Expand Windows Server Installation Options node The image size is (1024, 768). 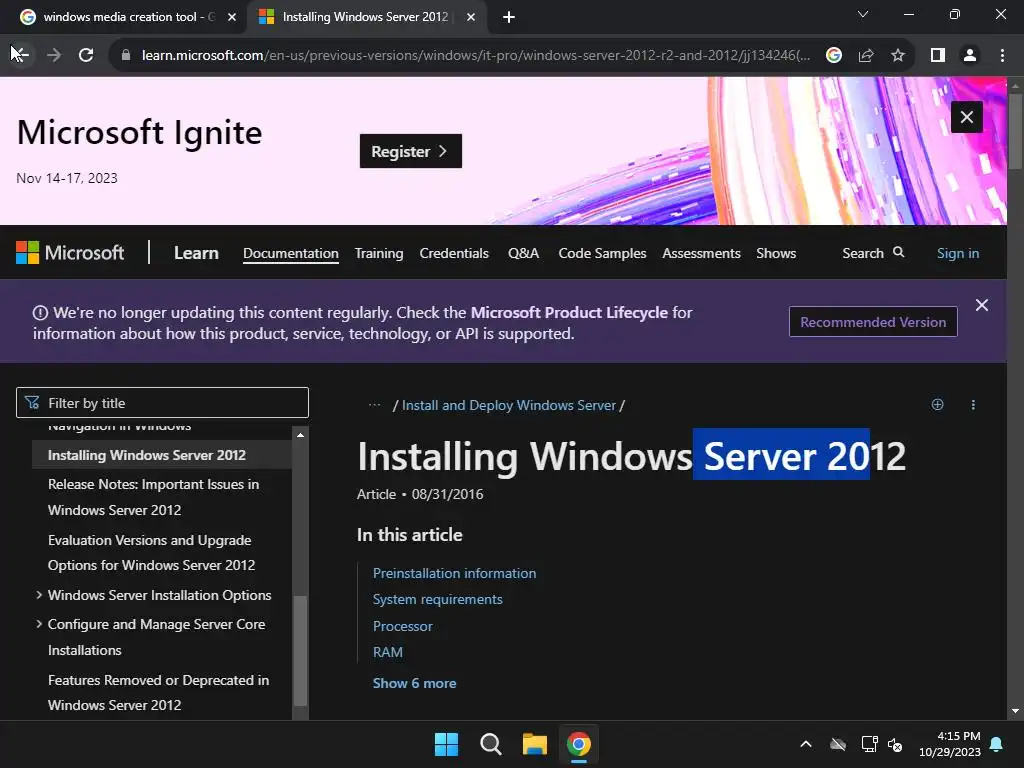point(39,595)
